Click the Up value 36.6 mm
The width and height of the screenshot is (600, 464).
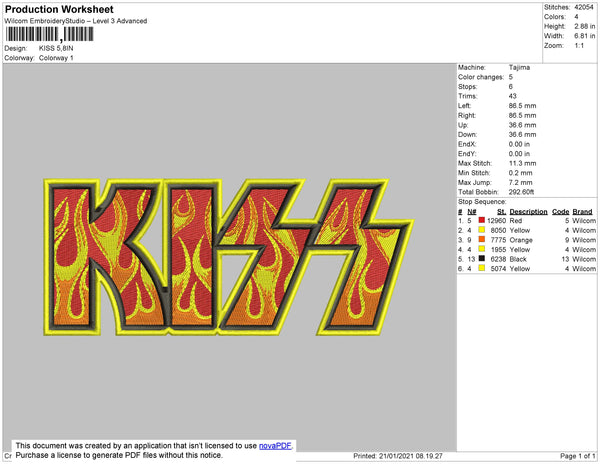click(x=522, y=125)
